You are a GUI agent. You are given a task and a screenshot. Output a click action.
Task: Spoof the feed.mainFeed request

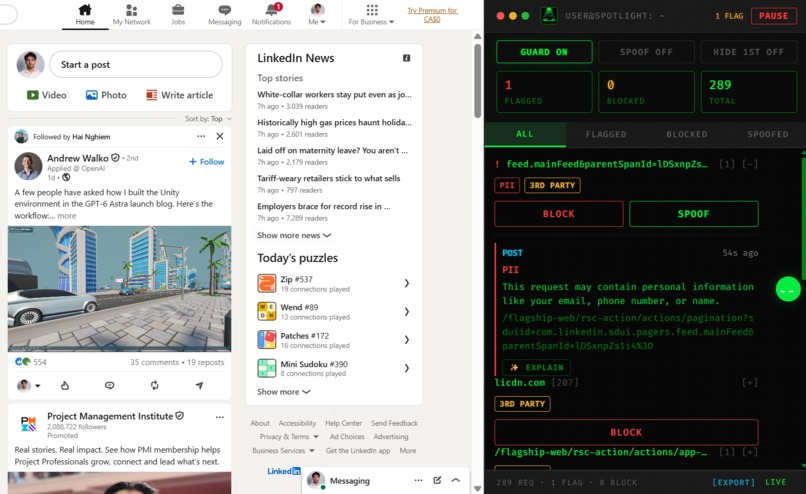693,214
